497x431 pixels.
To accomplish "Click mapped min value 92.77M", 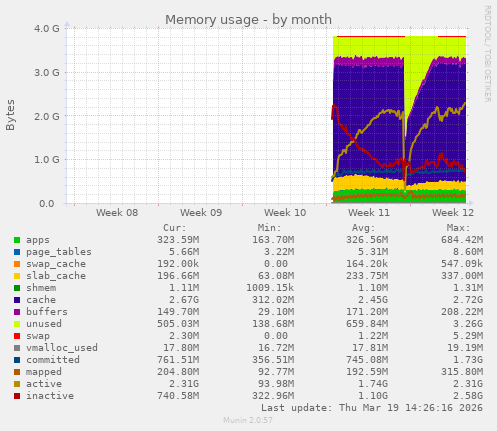I will coord(276,372).
